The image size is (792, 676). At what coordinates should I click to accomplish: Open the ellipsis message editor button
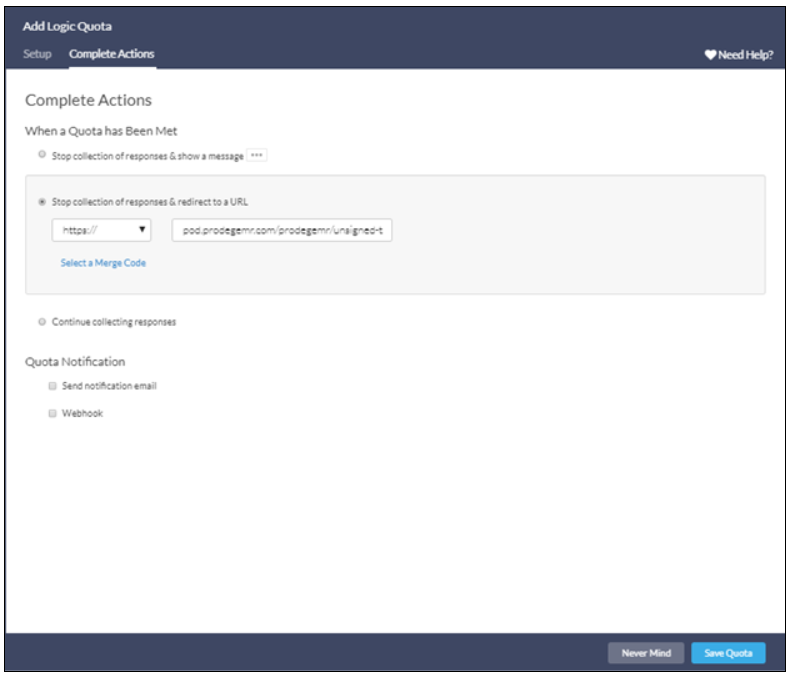[x=257, y=156]
